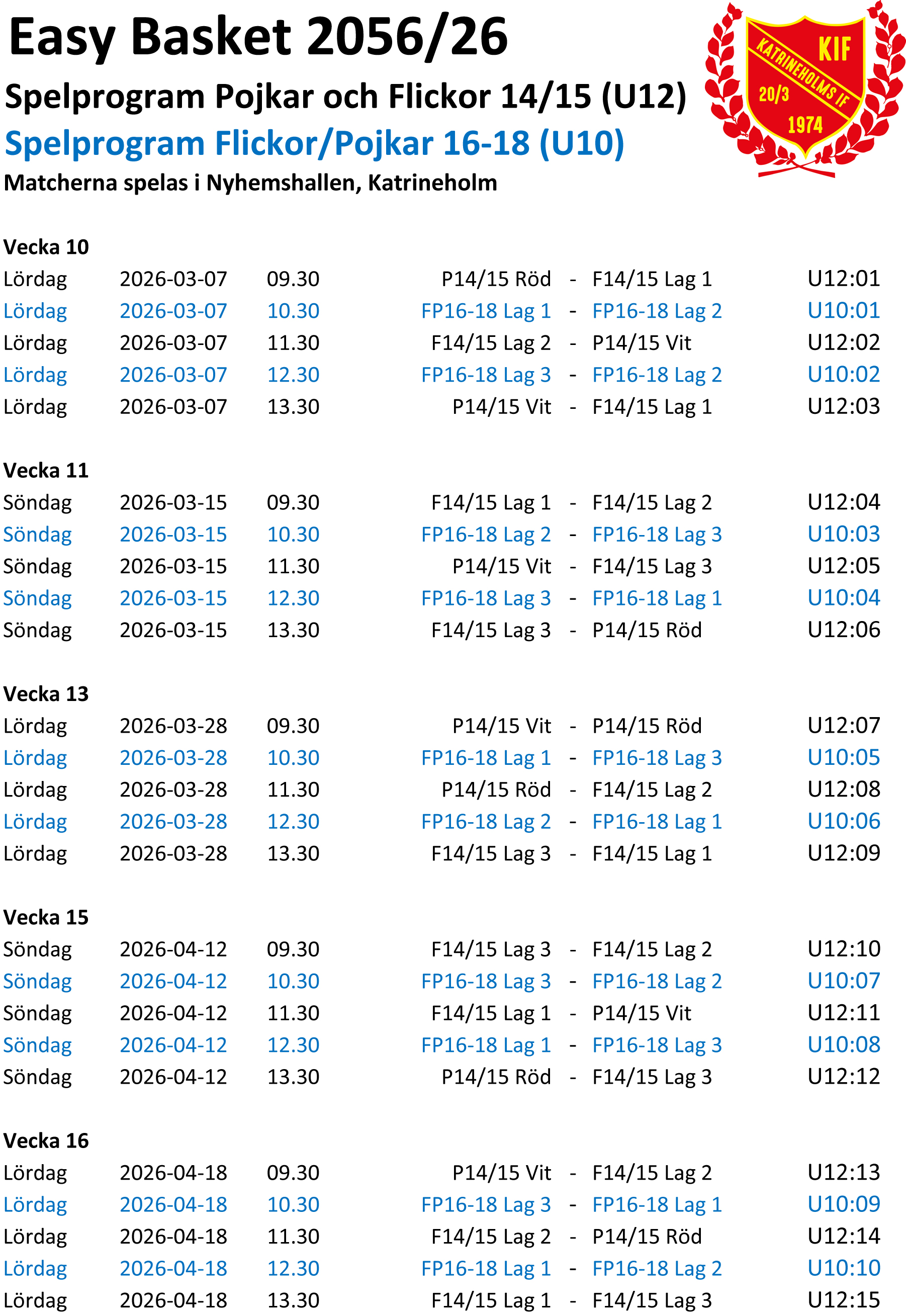
Task: Select blue match code U10:03
Action: tap(844, 534)
